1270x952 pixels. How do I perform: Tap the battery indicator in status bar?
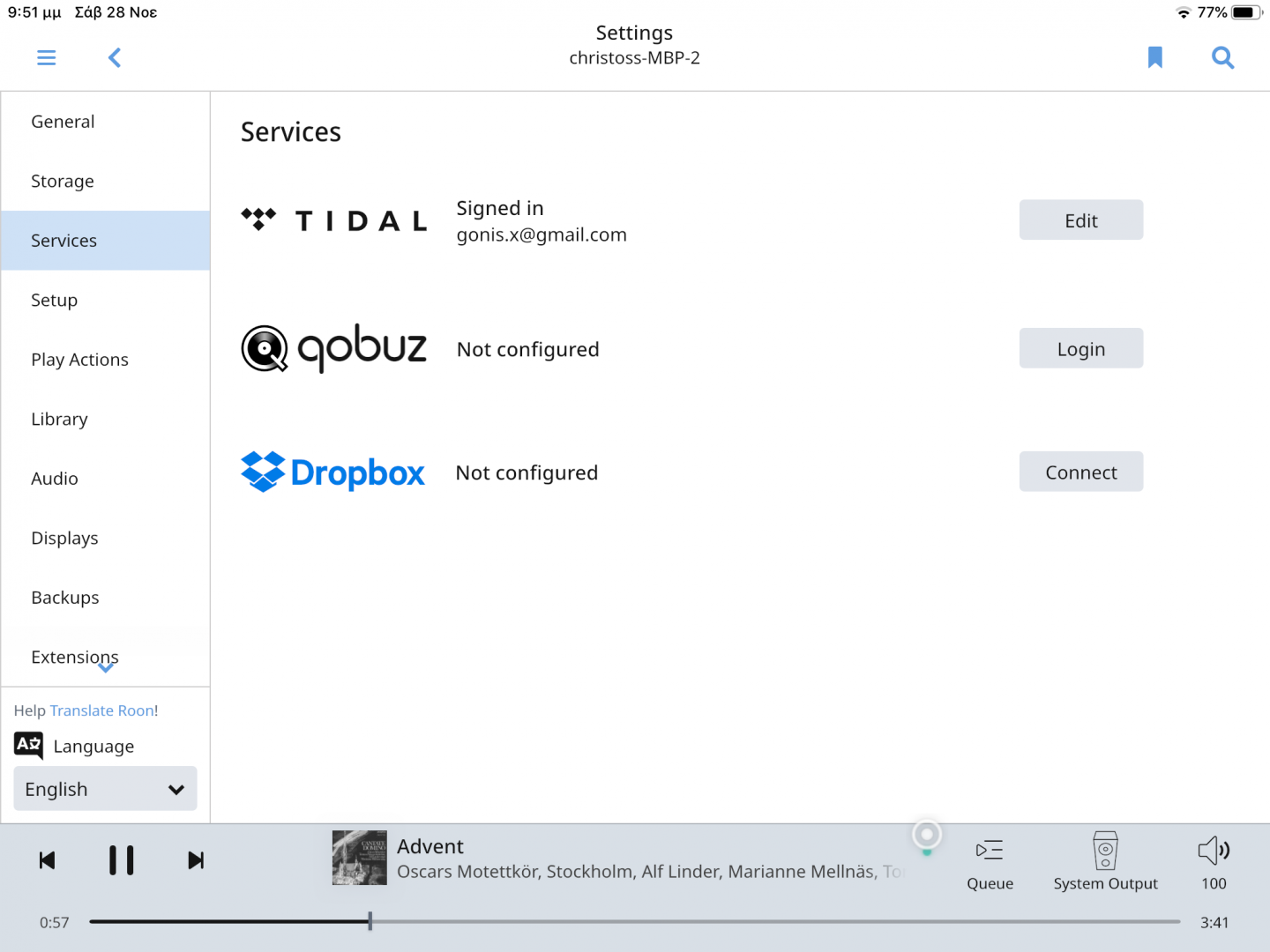point(1247,12)
